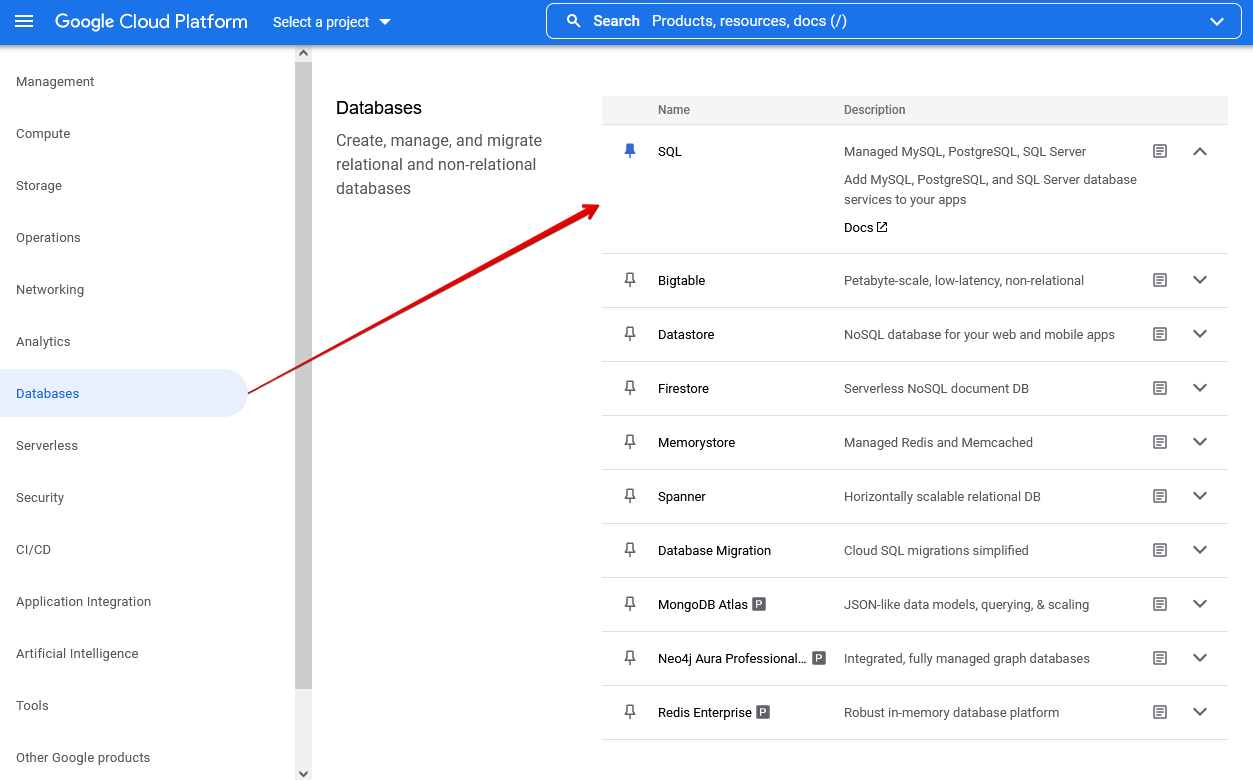The height and width of the screenshot is (780, 1253).
Task: Pin Database Migration to the menu
Action: [x=630, y=550]
